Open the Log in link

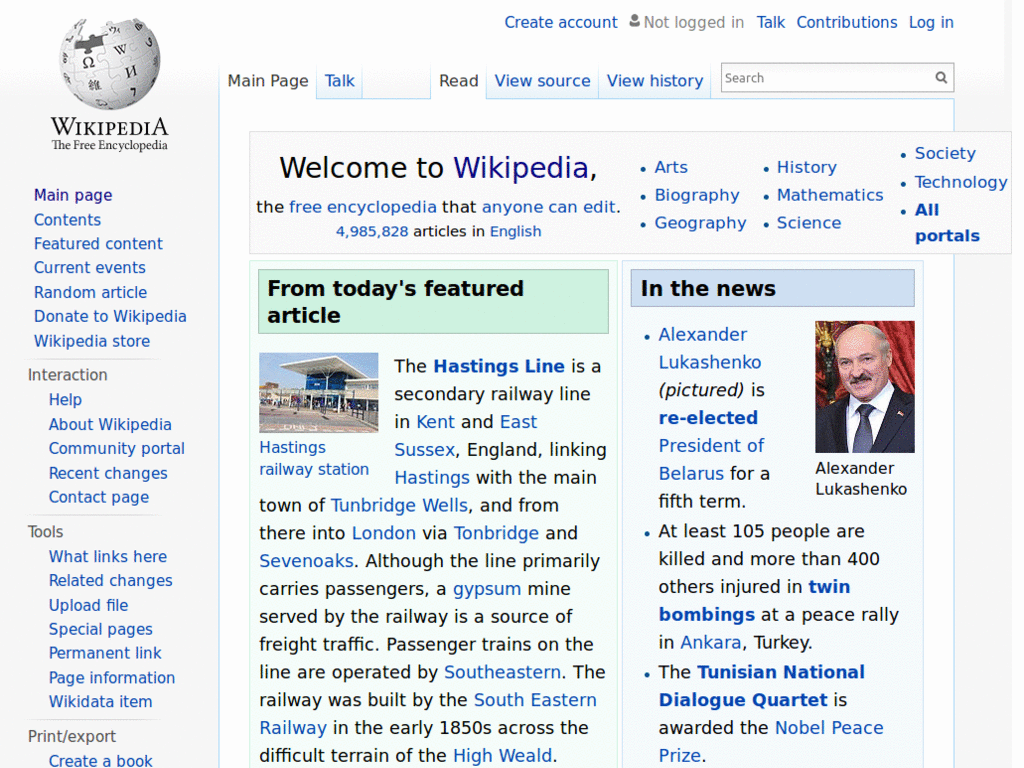click(x=931, y=22)
